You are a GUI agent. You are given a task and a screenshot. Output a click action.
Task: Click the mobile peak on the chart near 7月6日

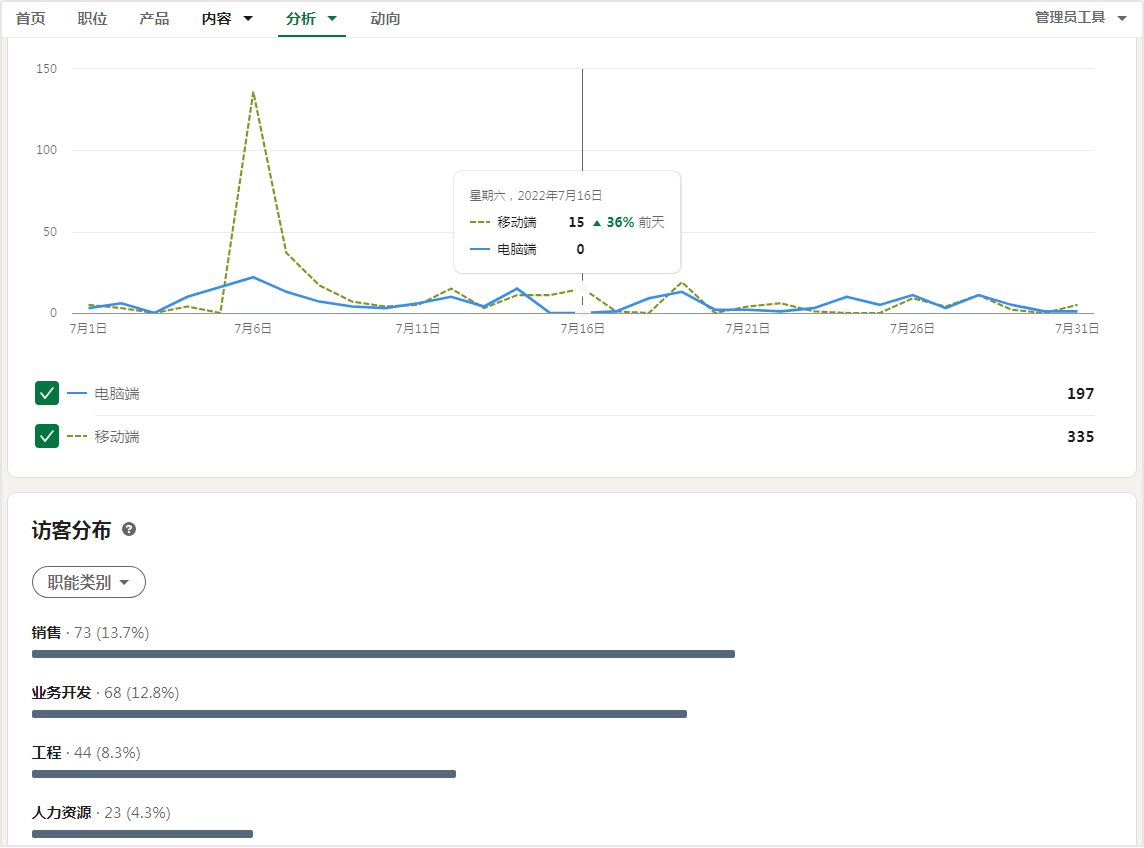pyautogui.click(x=253, y=92)
